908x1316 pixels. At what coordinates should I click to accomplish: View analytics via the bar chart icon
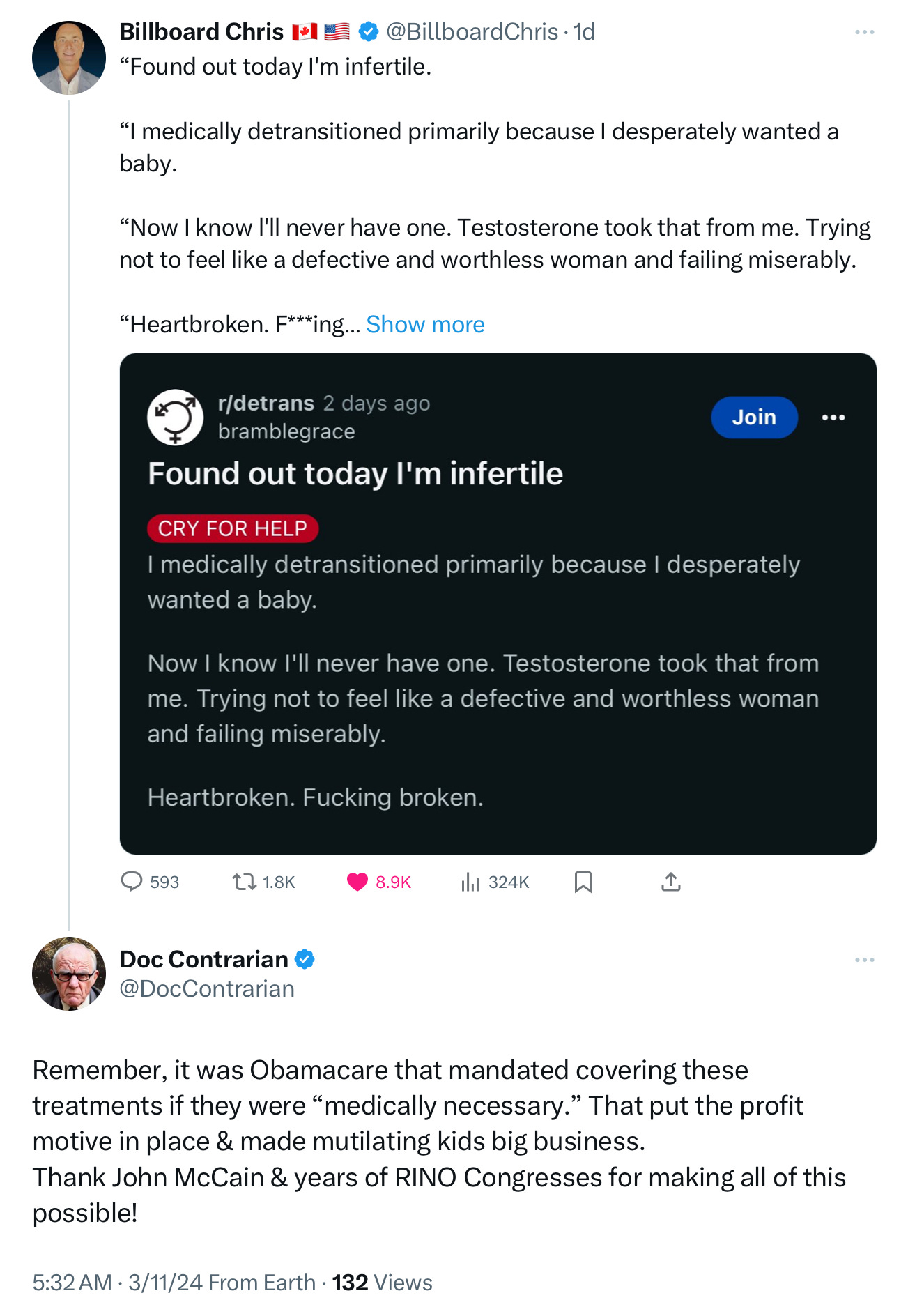pos(470,882)
